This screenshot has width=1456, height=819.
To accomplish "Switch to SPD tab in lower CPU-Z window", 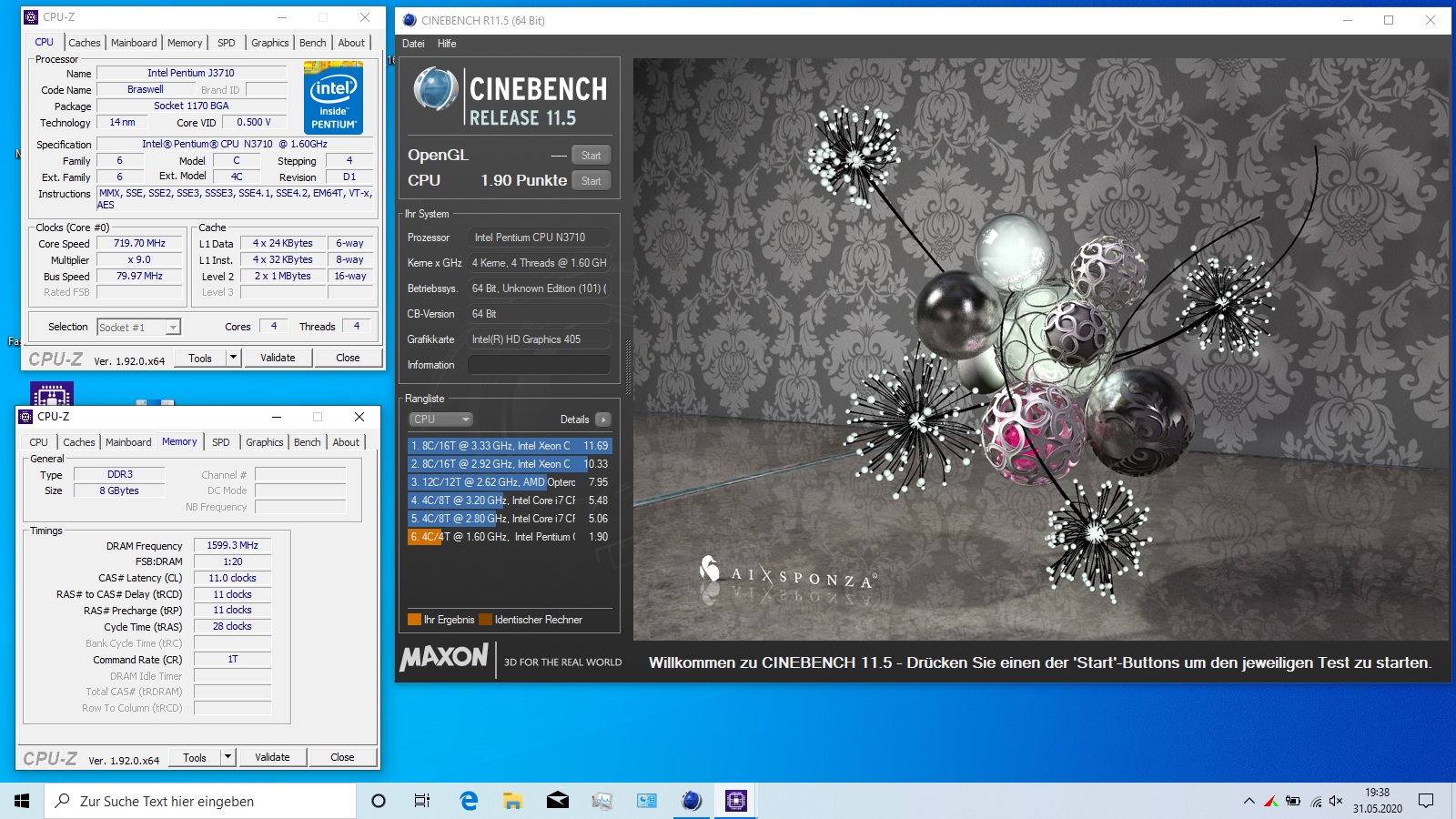I will (x=221, y=442).
